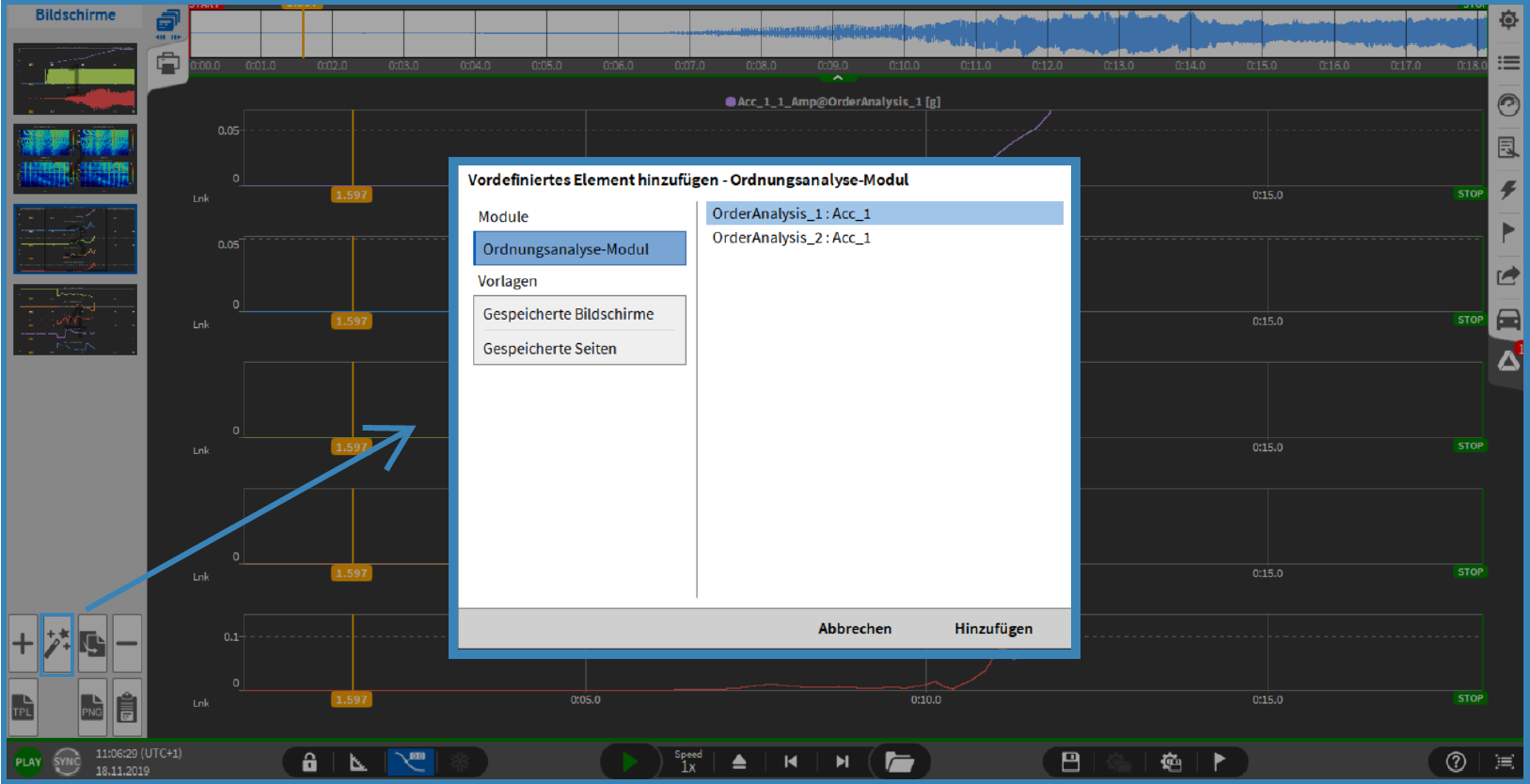
Task: Click the plus icon to add a screen
Action: (23, 644)
